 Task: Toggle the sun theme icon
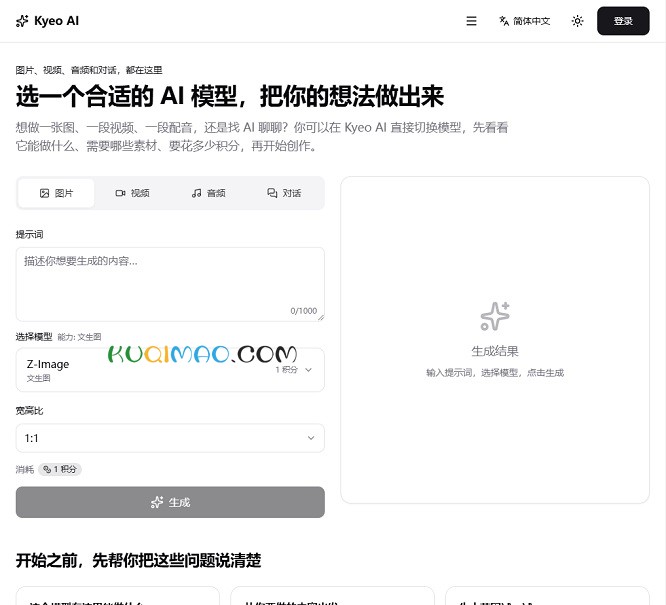click(577, 21)
